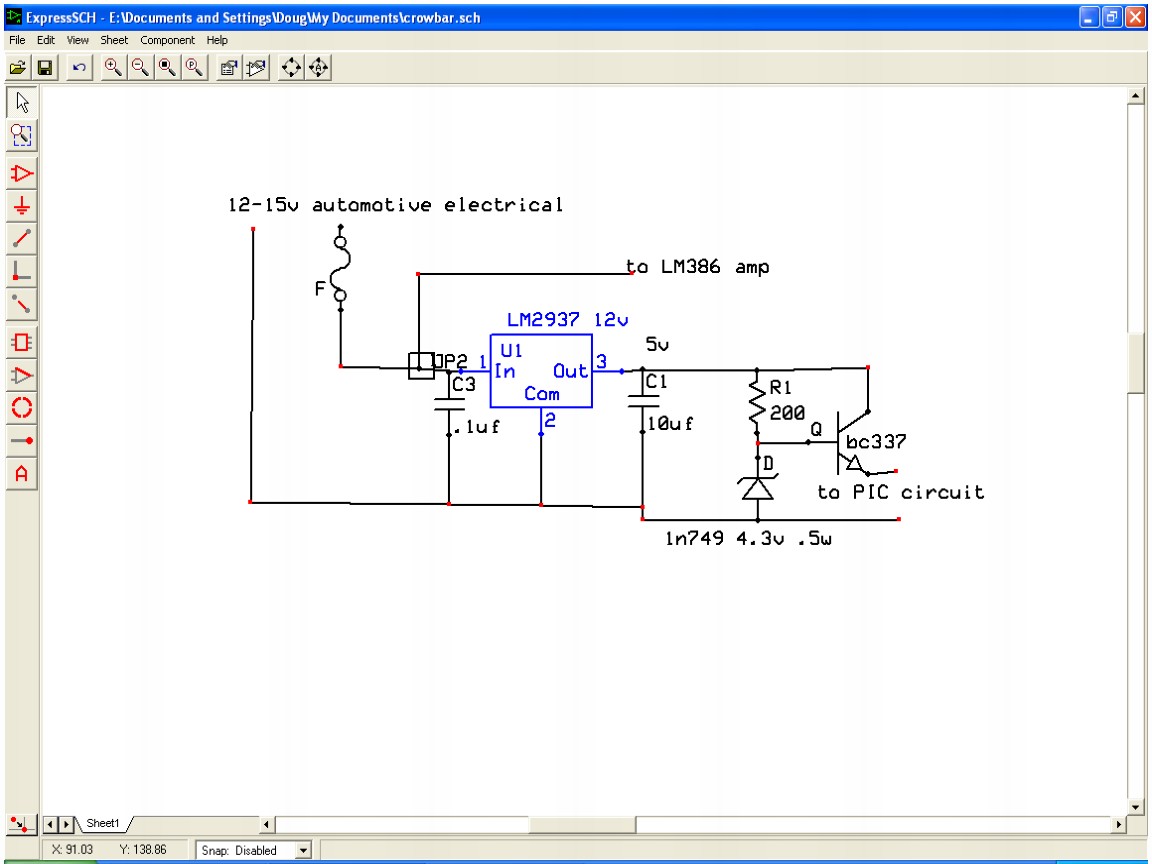Image resolution: width=1152 pixels, height=864 pixels.
Task: Click the horizontal scrollbar thumb
Action: click(x=583, y=824)
